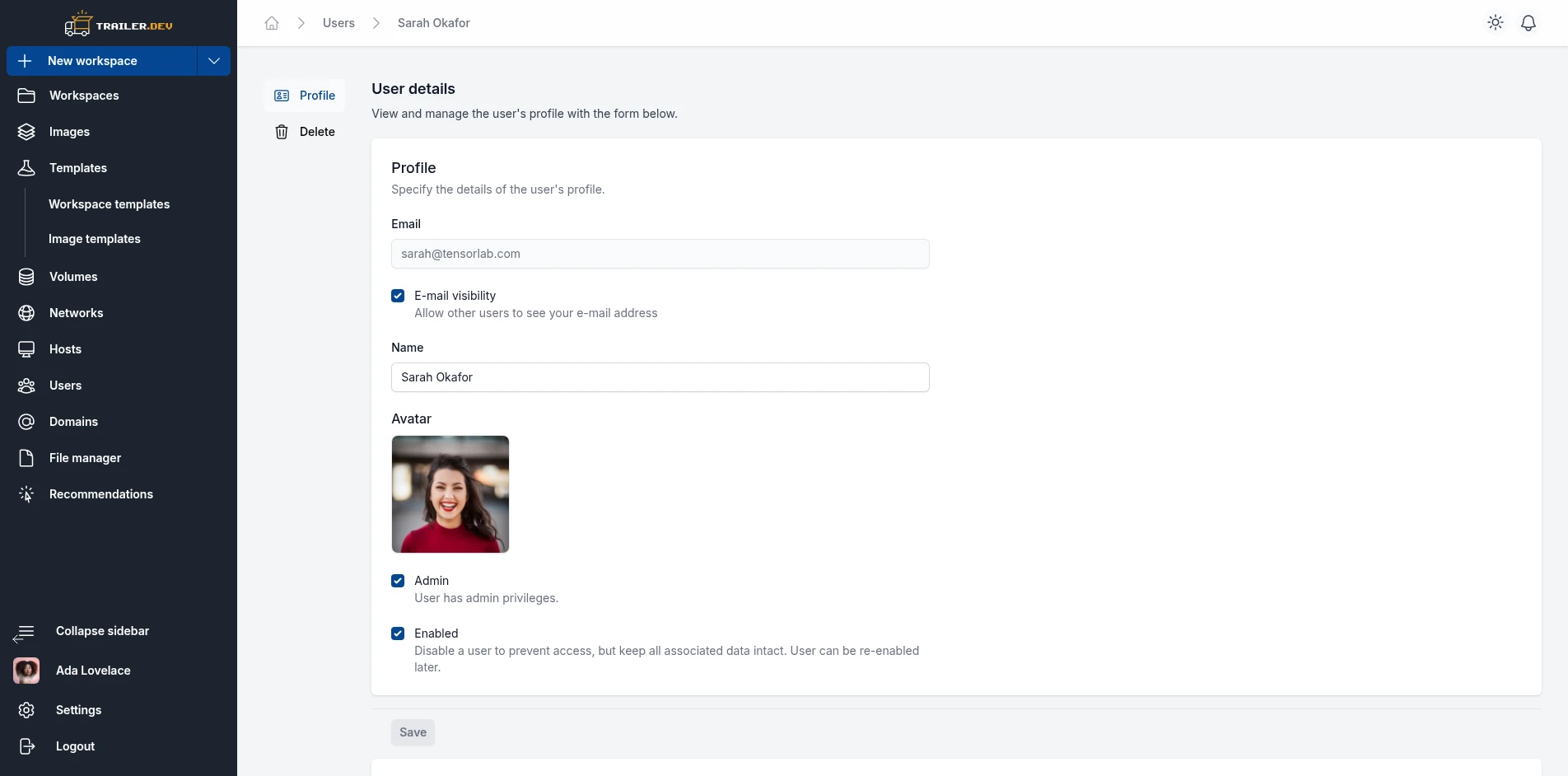
Task: Click the File manager document icon
Action: (26, 458)
